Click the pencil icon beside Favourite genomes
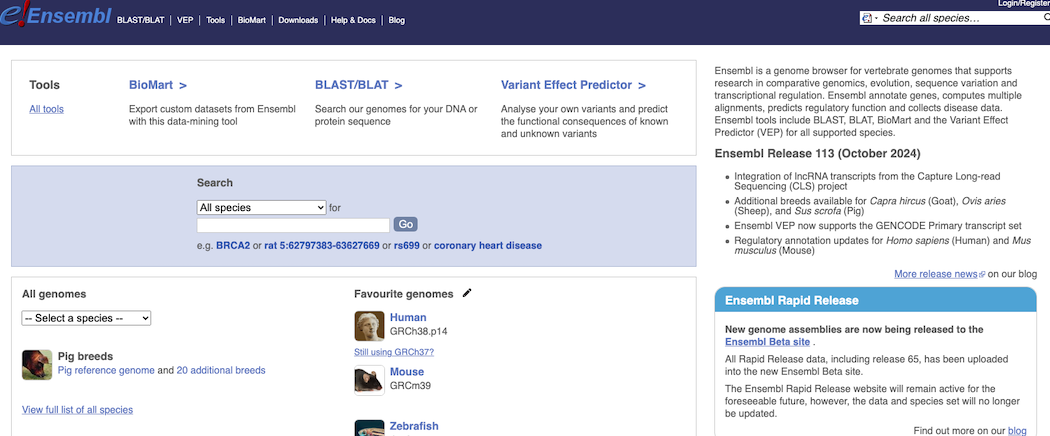This screenshot has height=436, width=1050. 467,293
